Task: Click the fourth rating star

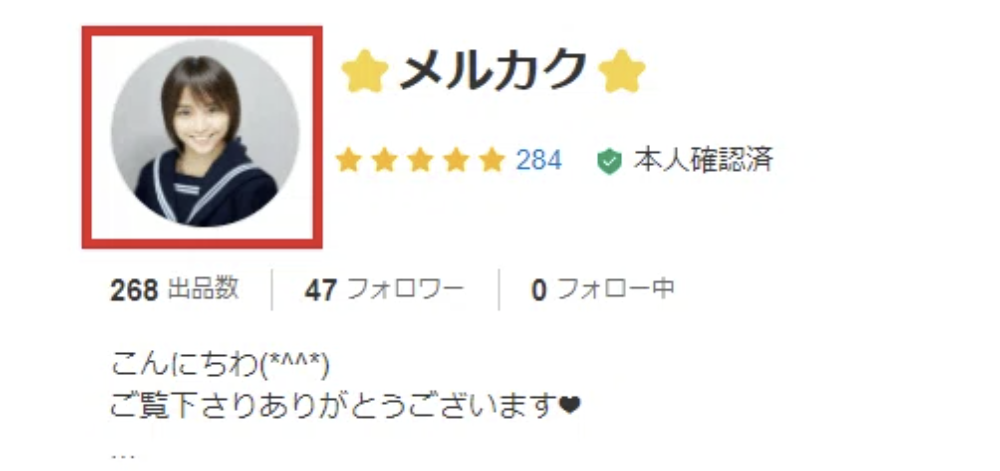Action: pos(456,160)
